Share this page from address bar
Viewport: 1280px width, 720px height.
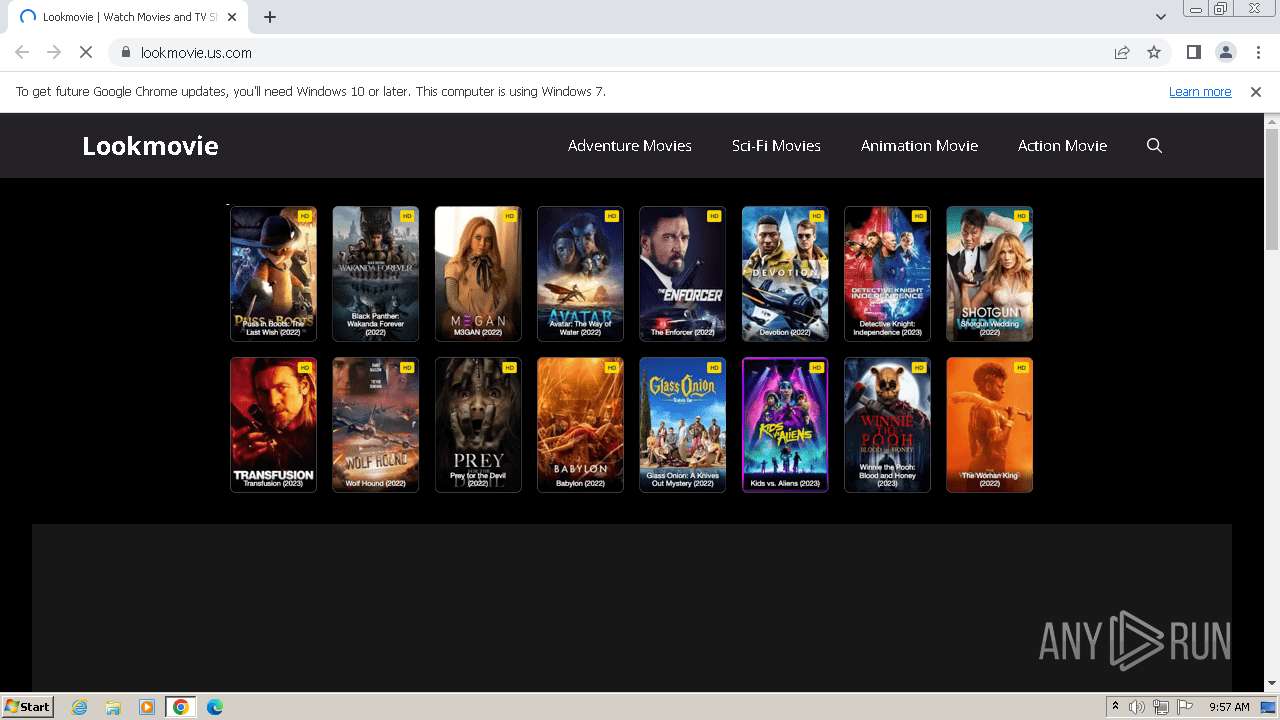(x=1122, y=53)
